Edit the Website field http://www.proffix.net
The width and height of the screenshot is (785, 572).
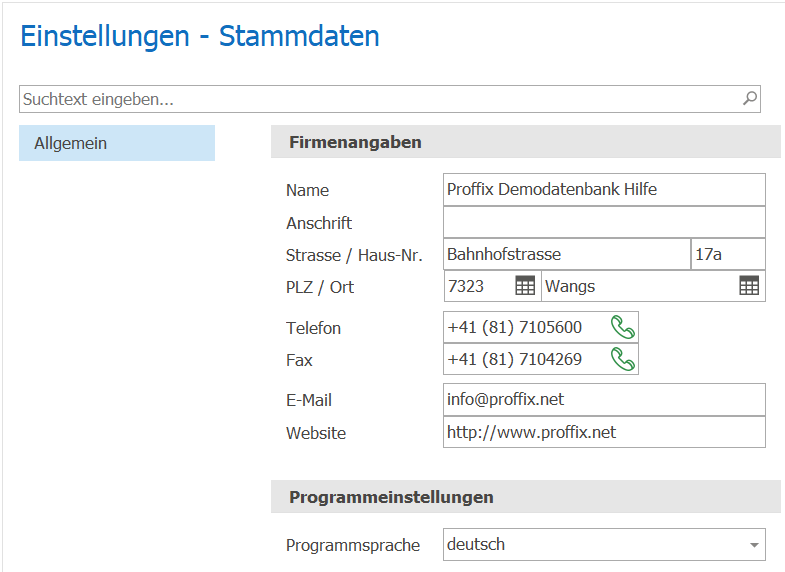pos(604,432)
